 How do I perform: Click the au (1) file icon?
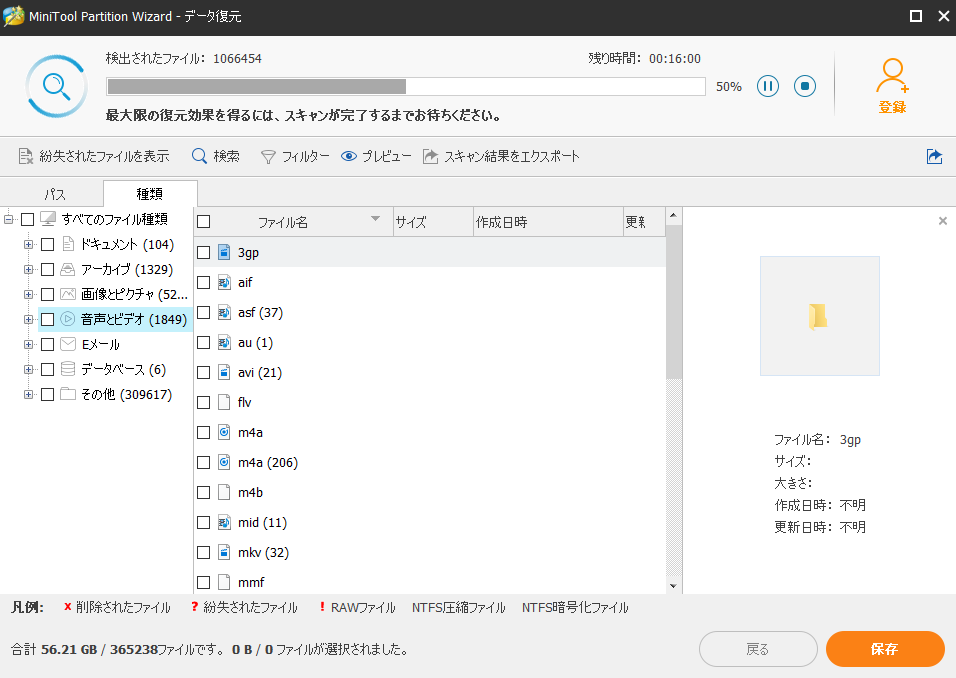click(x=224, y=342)
